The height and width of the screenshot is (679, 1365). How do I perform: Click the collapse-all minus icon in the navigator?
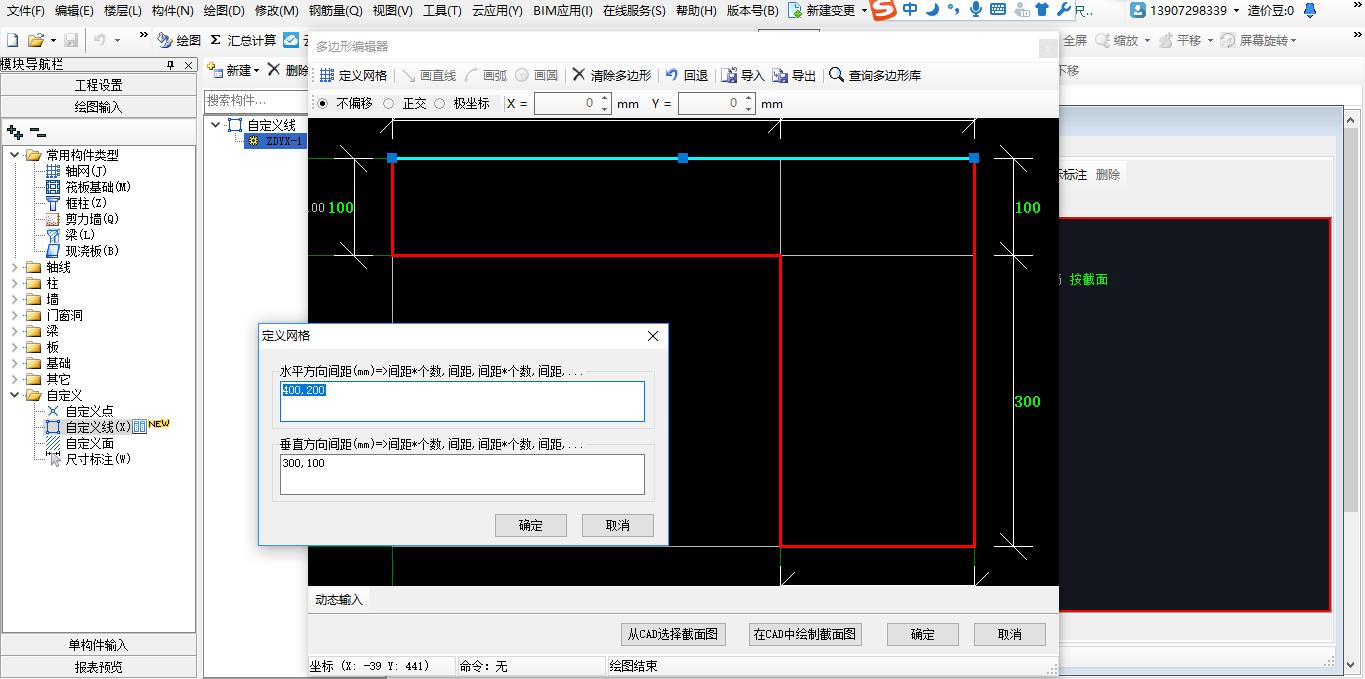click(38, 132)
